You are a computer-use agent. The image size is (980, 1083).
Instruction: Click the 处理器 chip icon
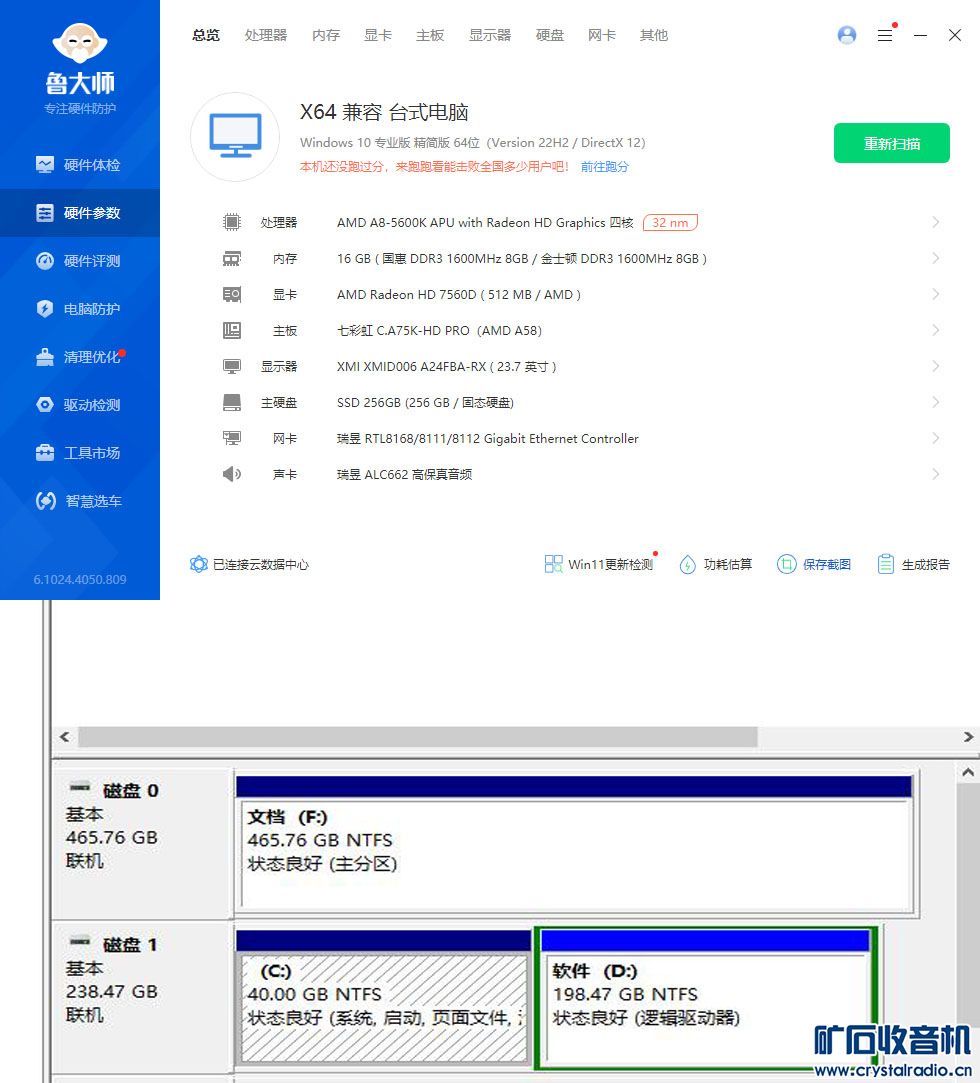point(231,222)
